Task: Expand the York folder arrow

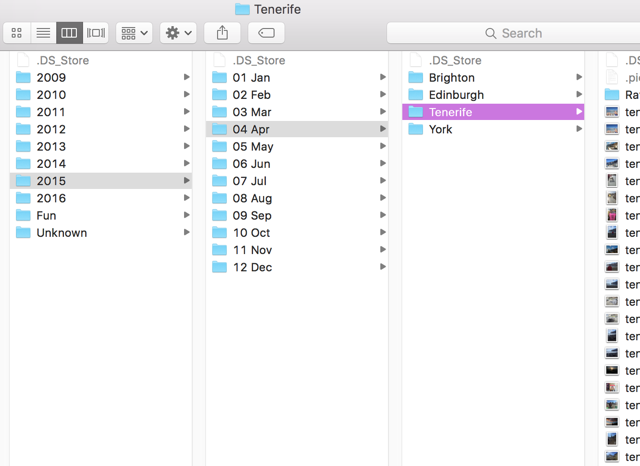Action: click(x=579, y=129)
